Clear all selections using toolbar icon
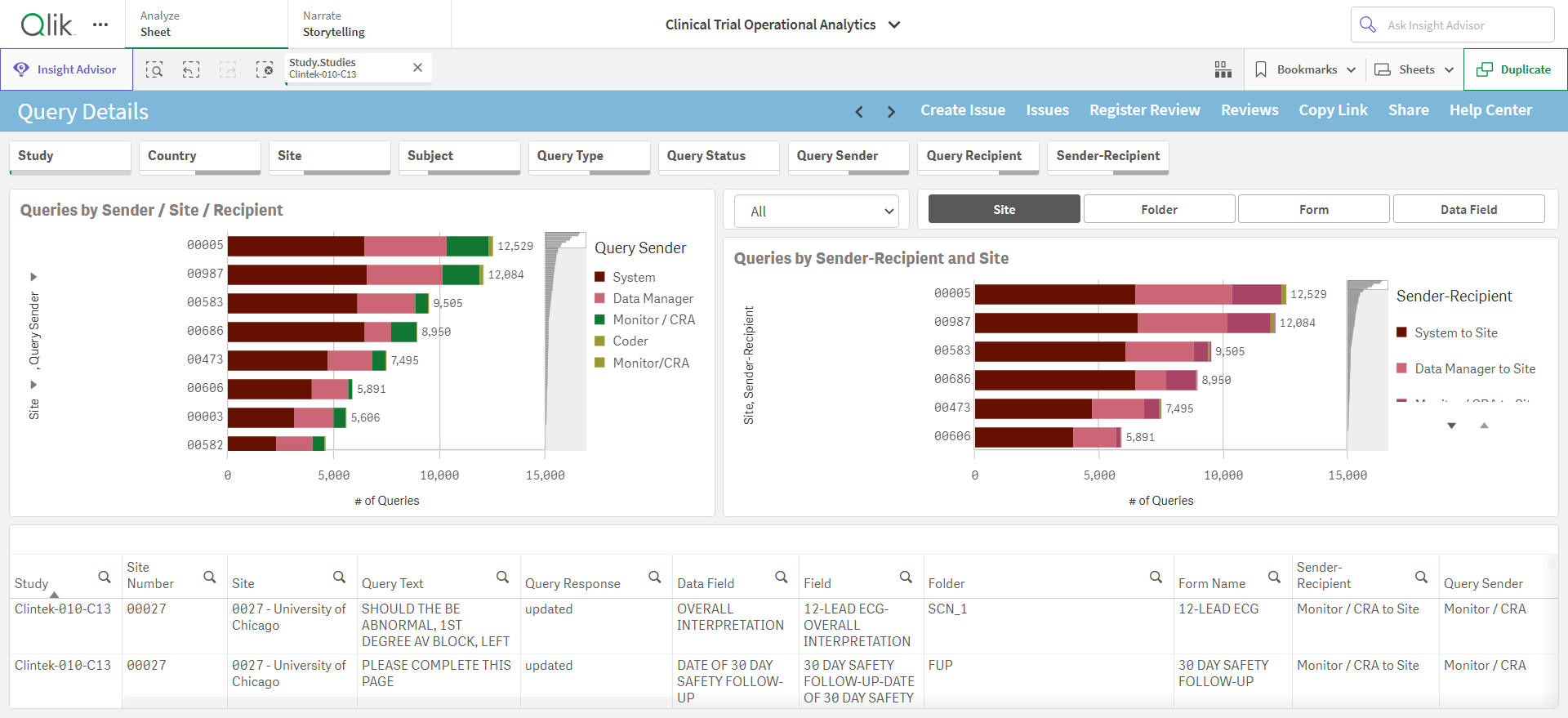Image resolution: width=1568 pixels, height=718 pixels. pyautogui.click(x=265, y=69)
